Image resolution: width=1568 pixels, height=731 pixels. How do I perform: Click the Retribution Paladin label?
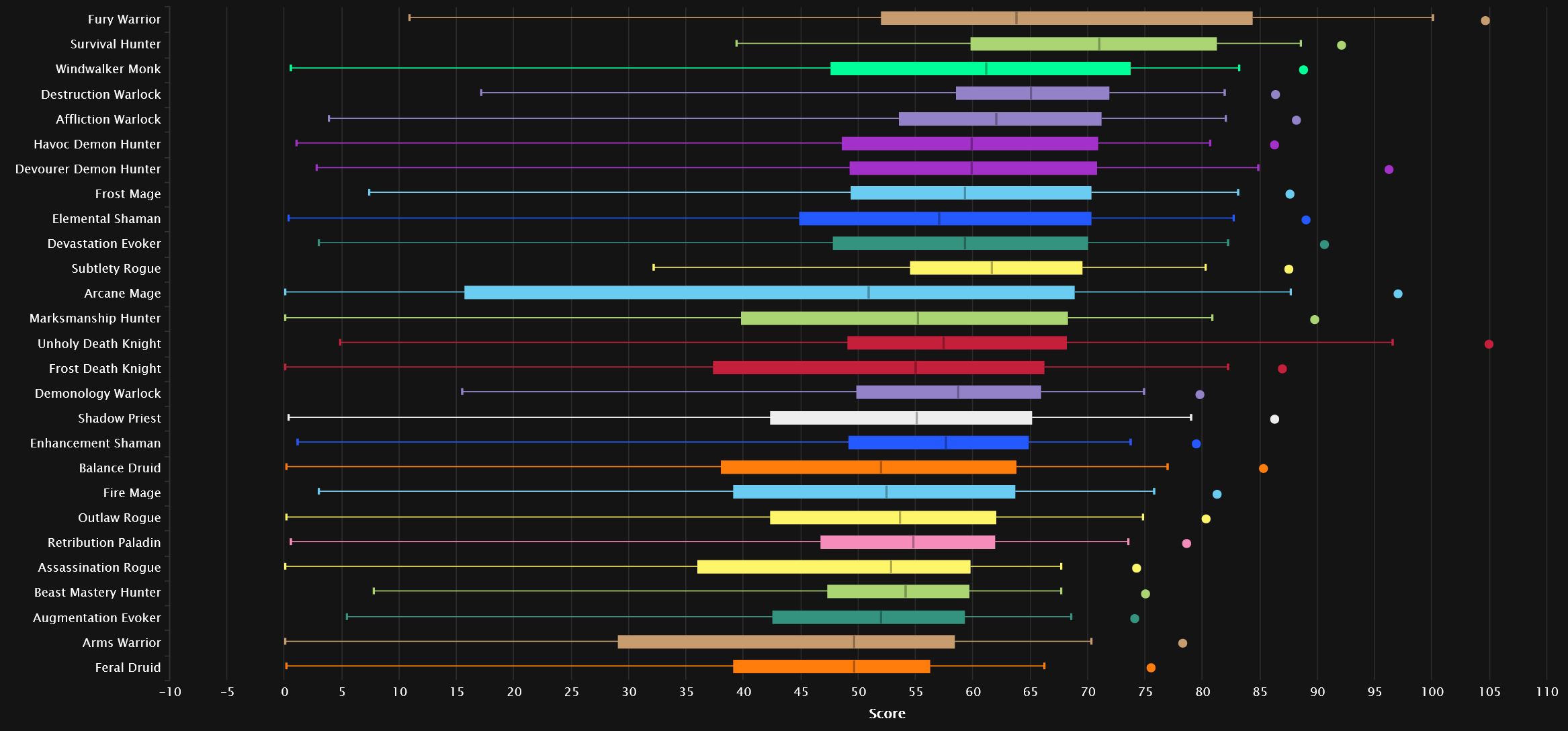(x=104, y=543)
